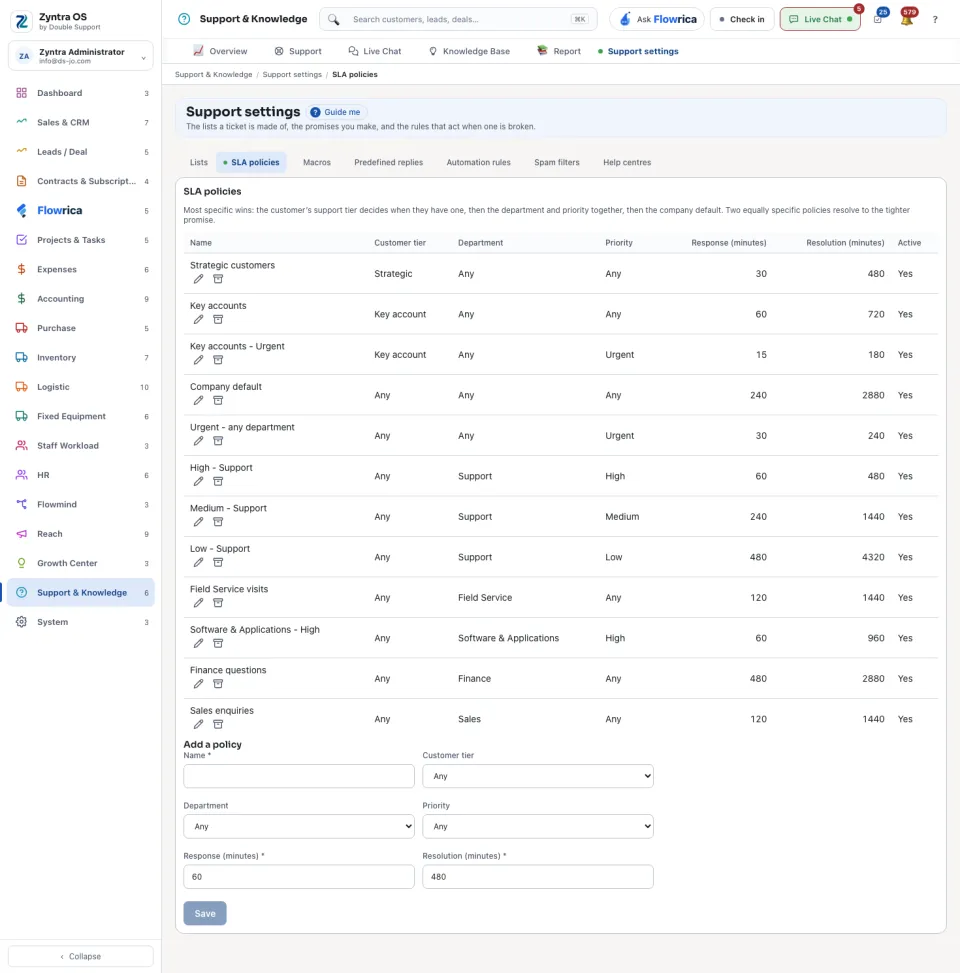960x973 pixels.
Task: Archive the Strategic customers policy
Action: pos(218,279)
